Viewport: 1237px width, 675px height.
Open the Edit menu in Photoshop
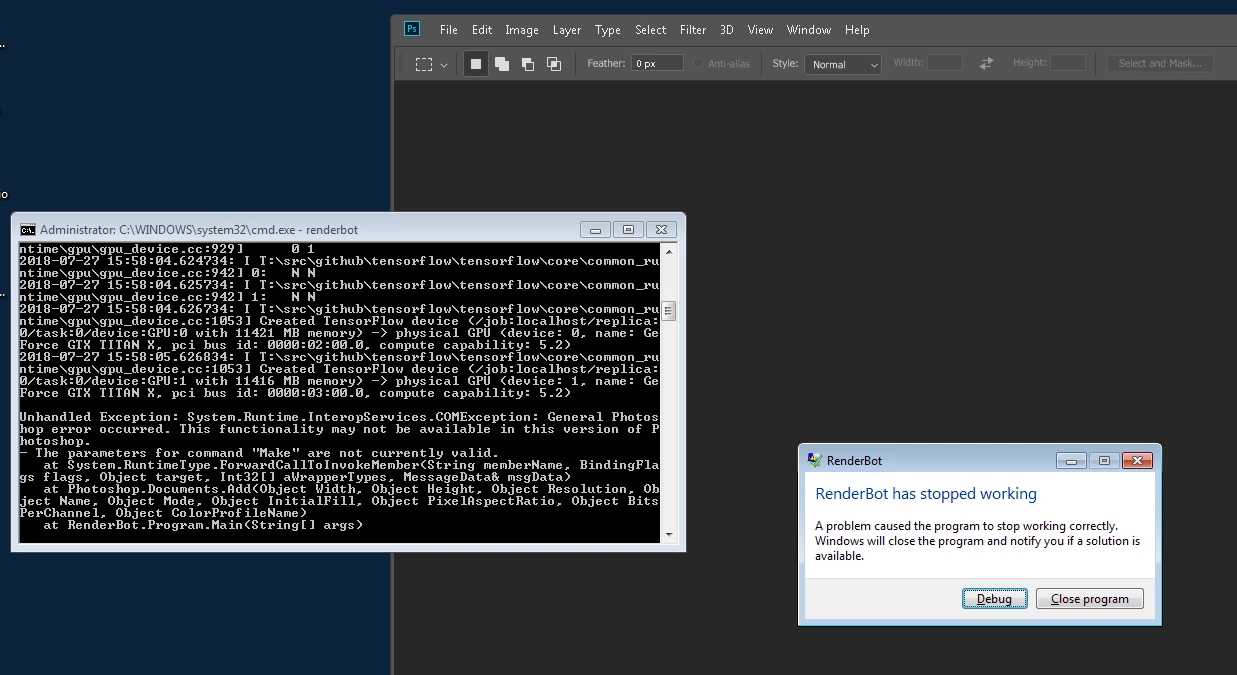click(x=482, y=30)
